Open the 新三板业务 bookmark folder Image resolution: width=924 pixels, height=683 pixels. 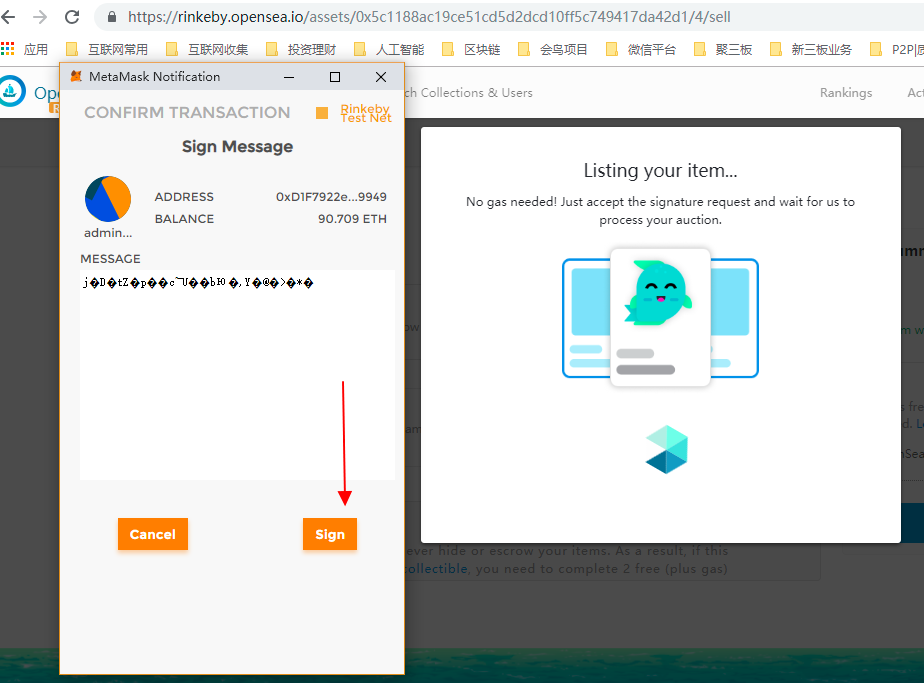(811, 50)
